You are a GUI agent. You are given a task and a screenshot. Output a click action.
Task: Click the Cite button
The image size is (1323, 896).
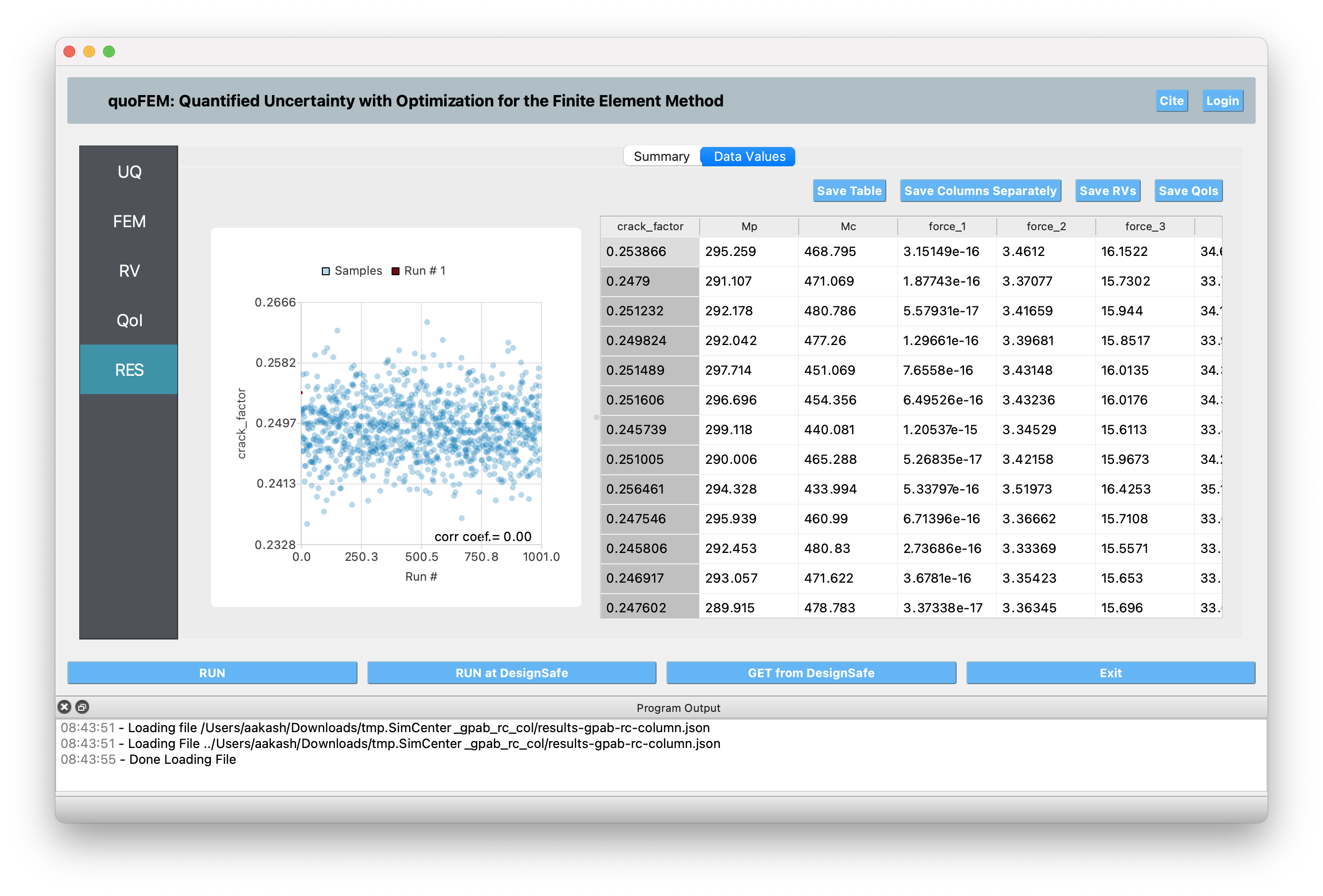click(x=1171, y=101)
